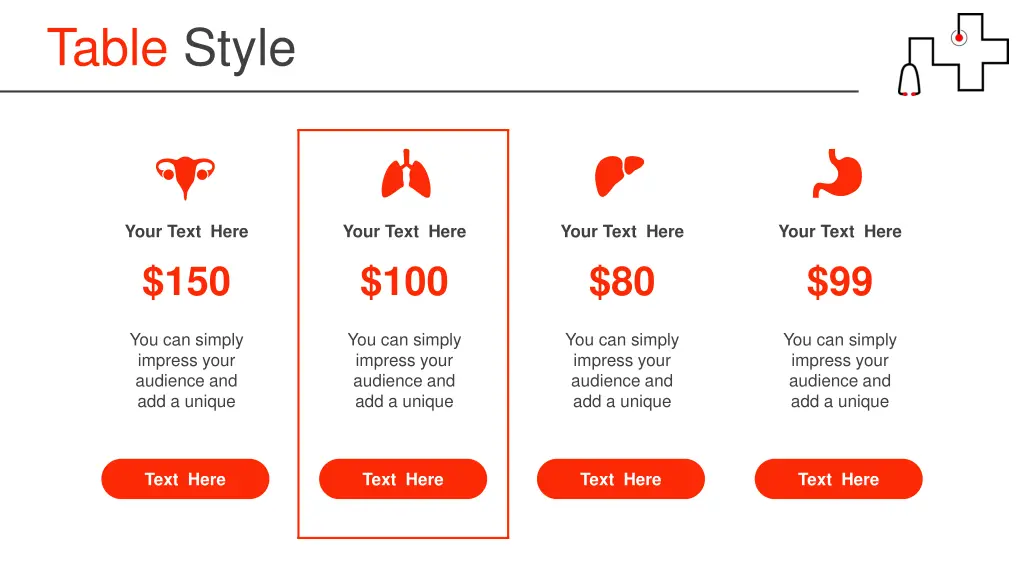Click the Table Style title
This screenshot has height=576, width=1024.
[171, 48]
